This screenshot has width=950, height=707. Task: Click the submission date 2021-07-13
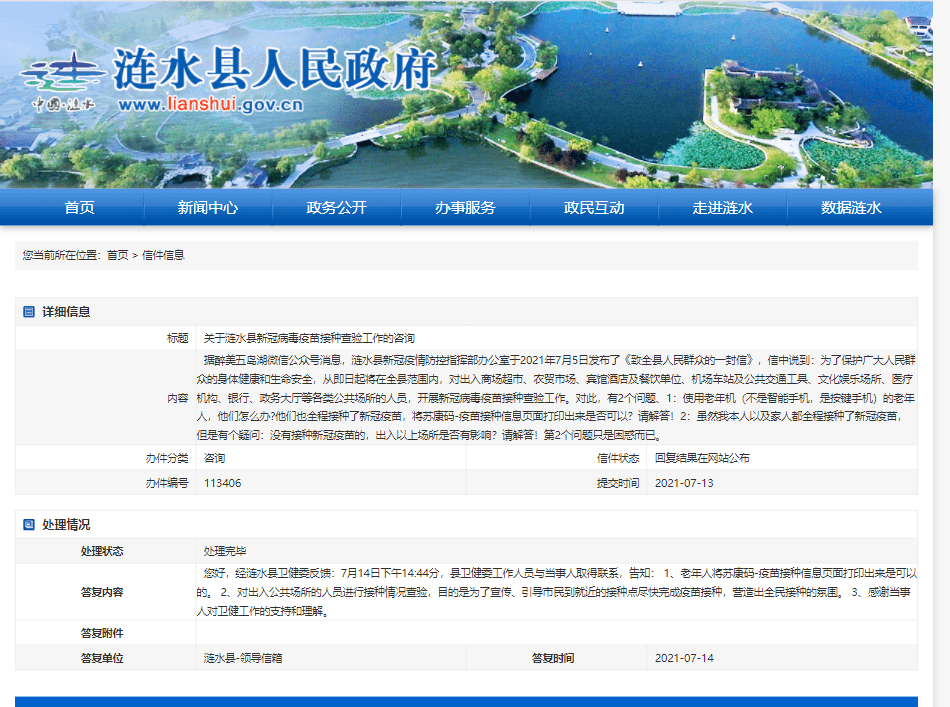point(684,483)
